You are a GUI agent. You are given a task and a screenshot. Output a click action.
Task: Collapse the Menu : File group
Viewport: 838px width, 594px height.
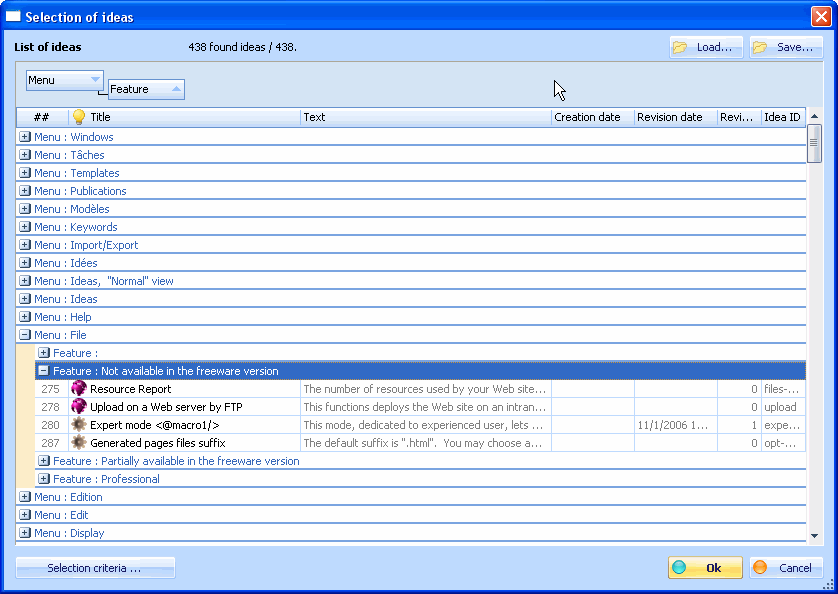tap(24, 334)
